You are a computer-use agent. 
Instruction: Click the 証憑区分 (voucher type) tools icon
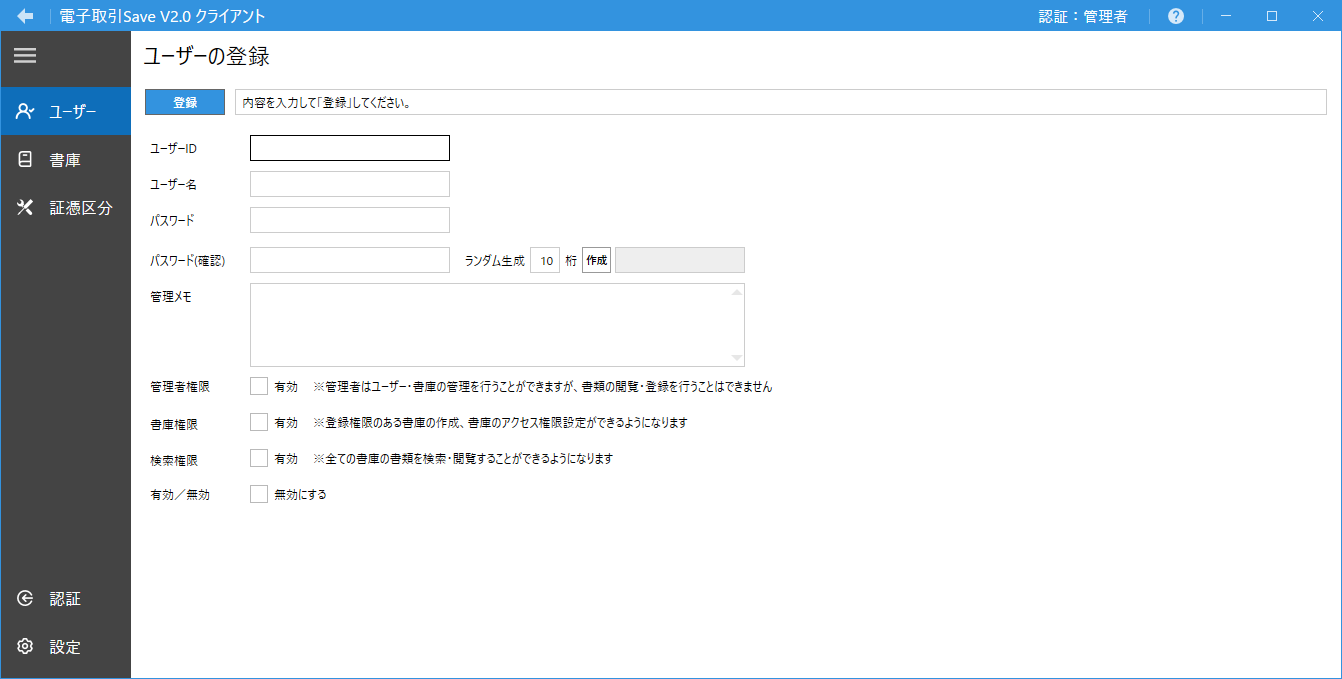25,207
